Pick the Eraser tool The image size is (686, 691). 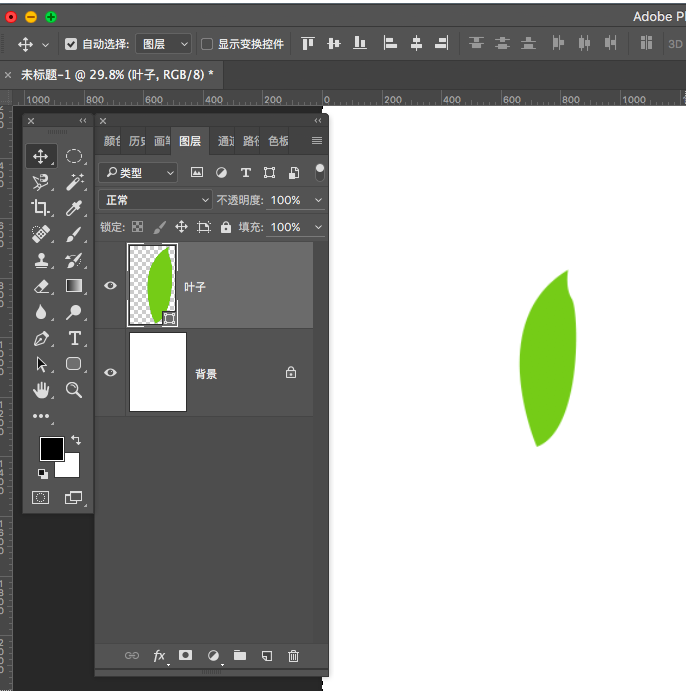[41, 286]
